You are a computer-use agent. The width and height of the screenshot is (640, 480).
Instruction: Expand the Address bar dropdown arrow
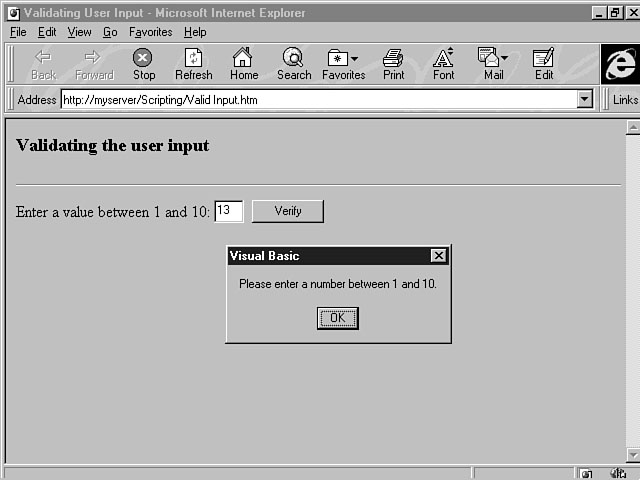(x=585, y=100)
